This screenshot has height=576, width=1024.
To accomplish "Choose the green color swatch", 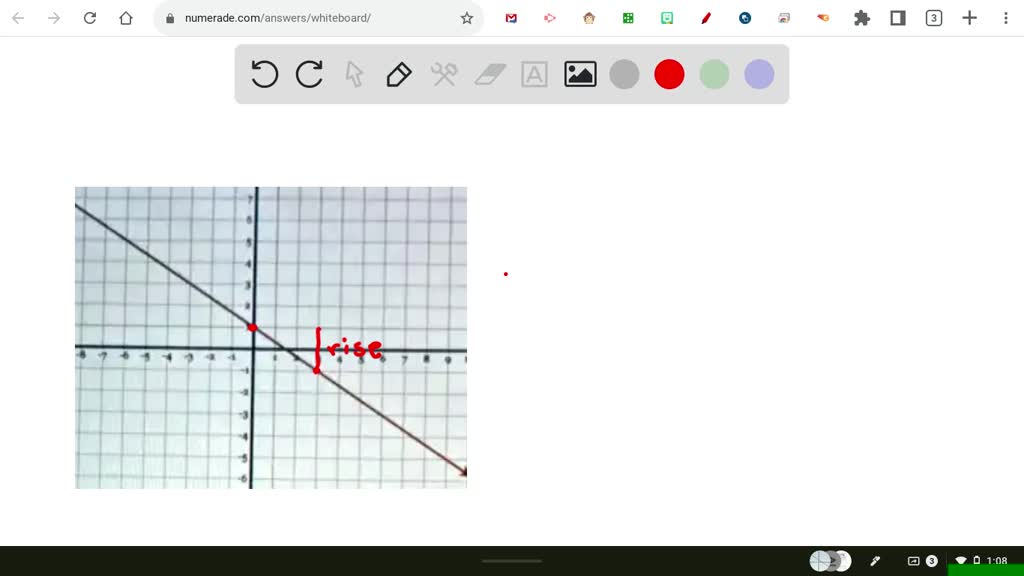I will point(713,73).
